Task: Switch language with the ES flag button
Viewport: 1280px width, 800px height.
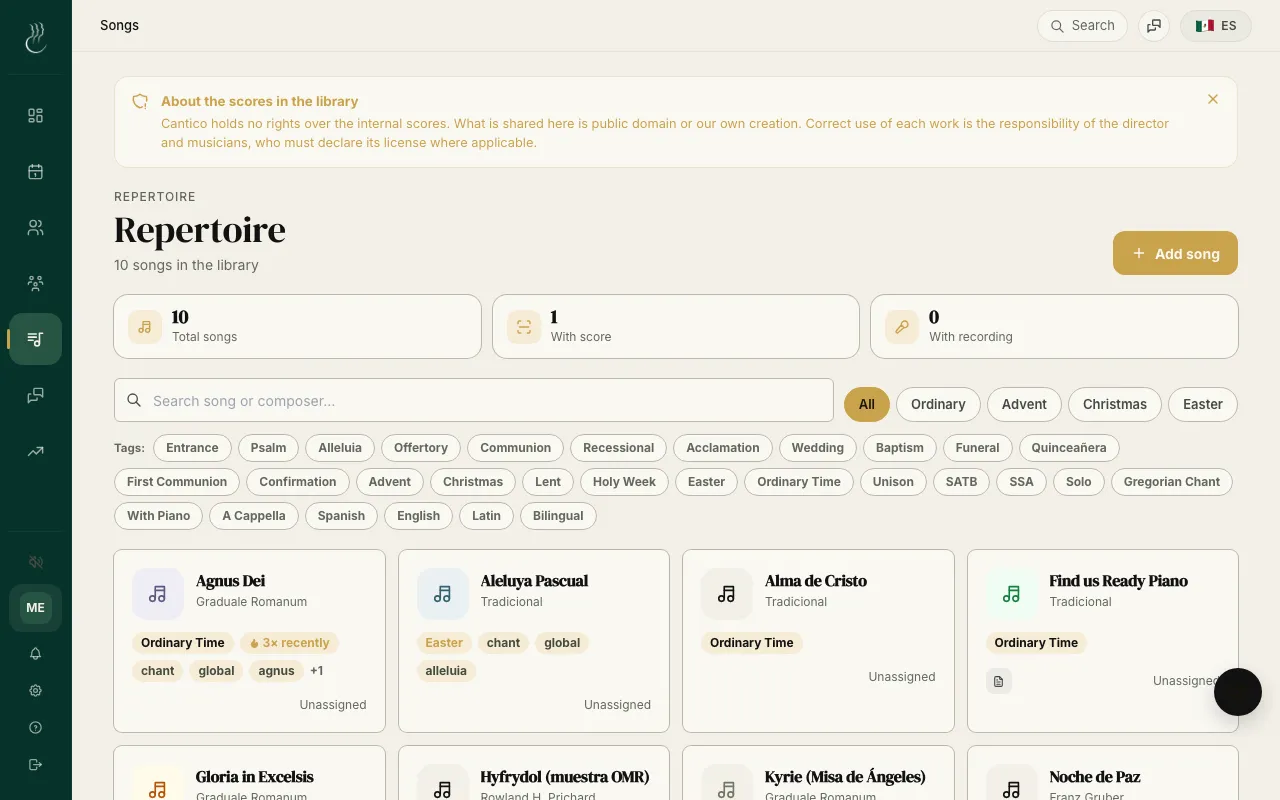Action: [1216, 26]
